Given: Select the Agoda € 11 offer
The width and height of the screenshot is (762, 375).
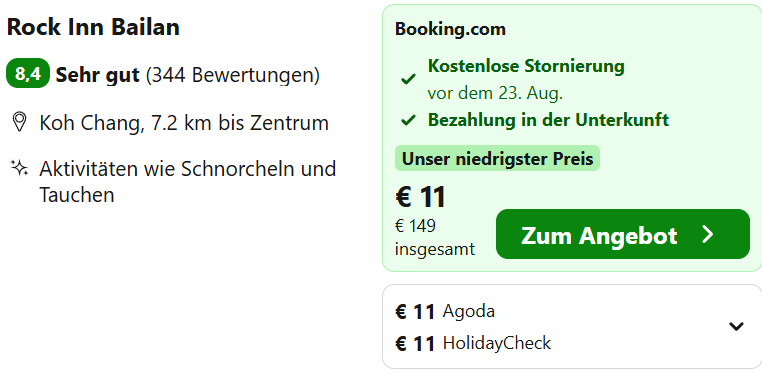Looking at the screenshot, I should click(x=445, y=311).
